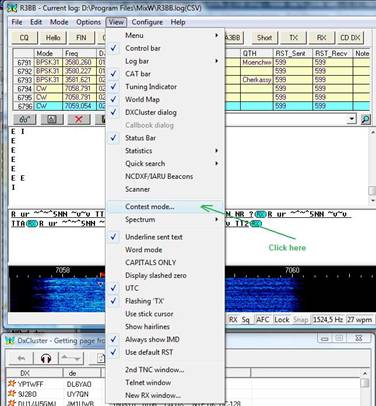Screen dimensions: 376x406
Task: Click the CD DX macro button
Action: [x=350, y=38]
